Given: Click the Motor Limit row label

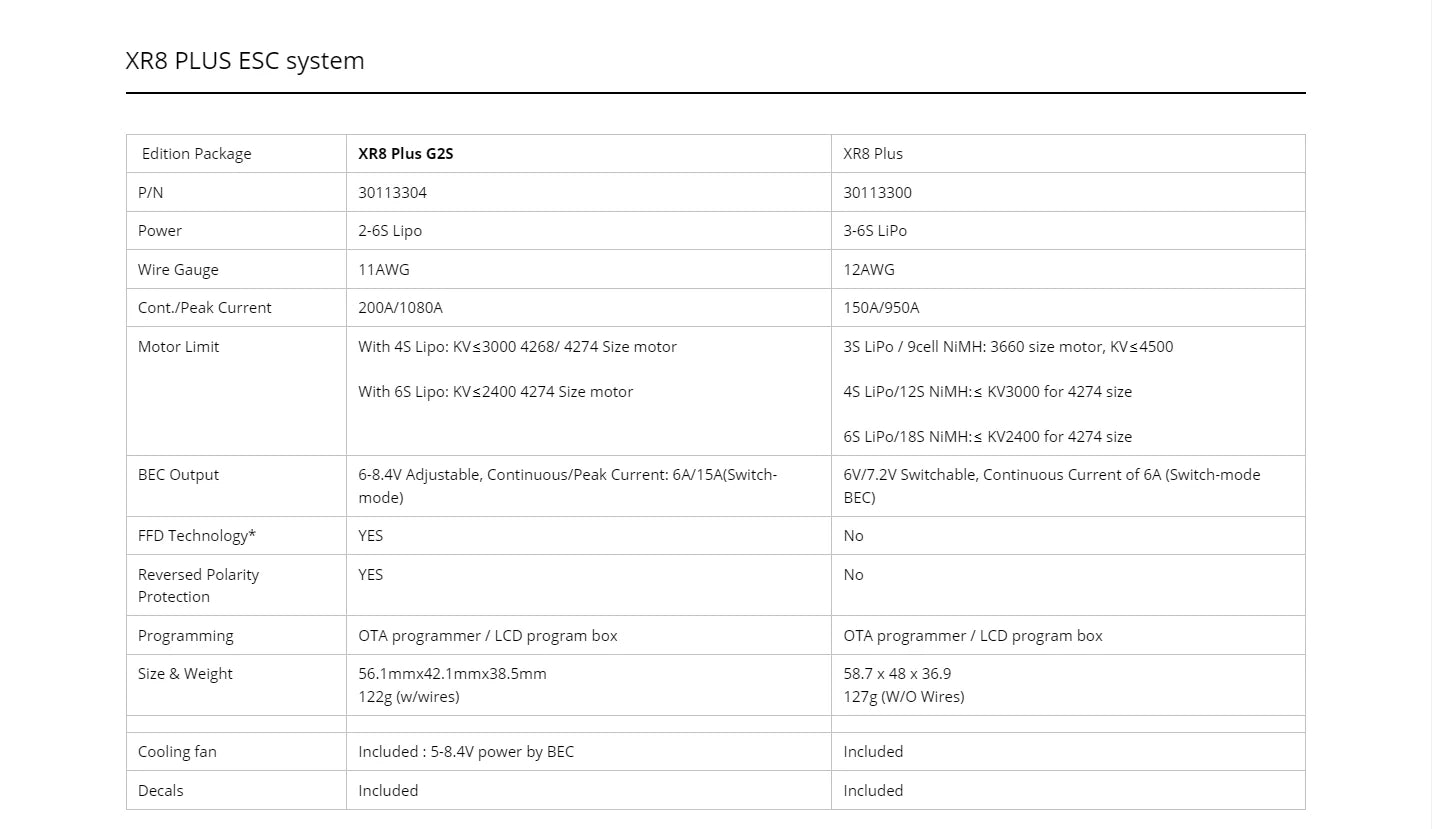Looking at the screenshot, I should (x=178, y=347).
